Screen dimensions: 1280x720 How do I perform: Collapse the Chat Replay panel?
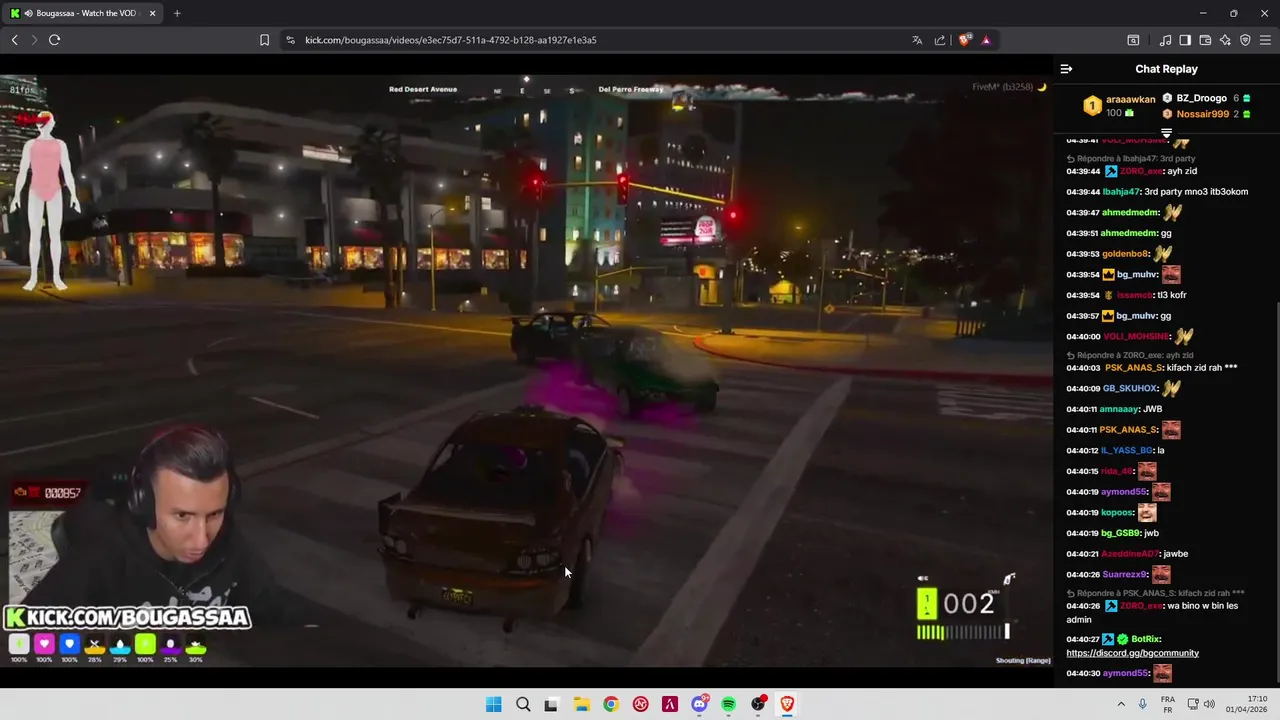[1066, 69]
